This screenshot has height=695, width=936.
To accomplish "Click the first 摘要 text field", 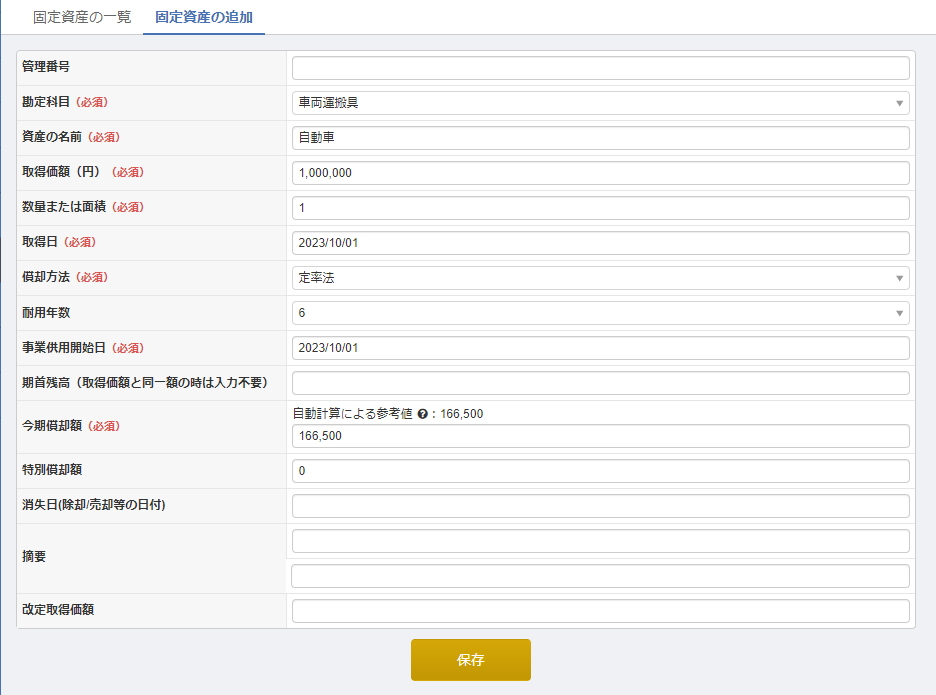I will pyautogui.click(x=600, y=541).
